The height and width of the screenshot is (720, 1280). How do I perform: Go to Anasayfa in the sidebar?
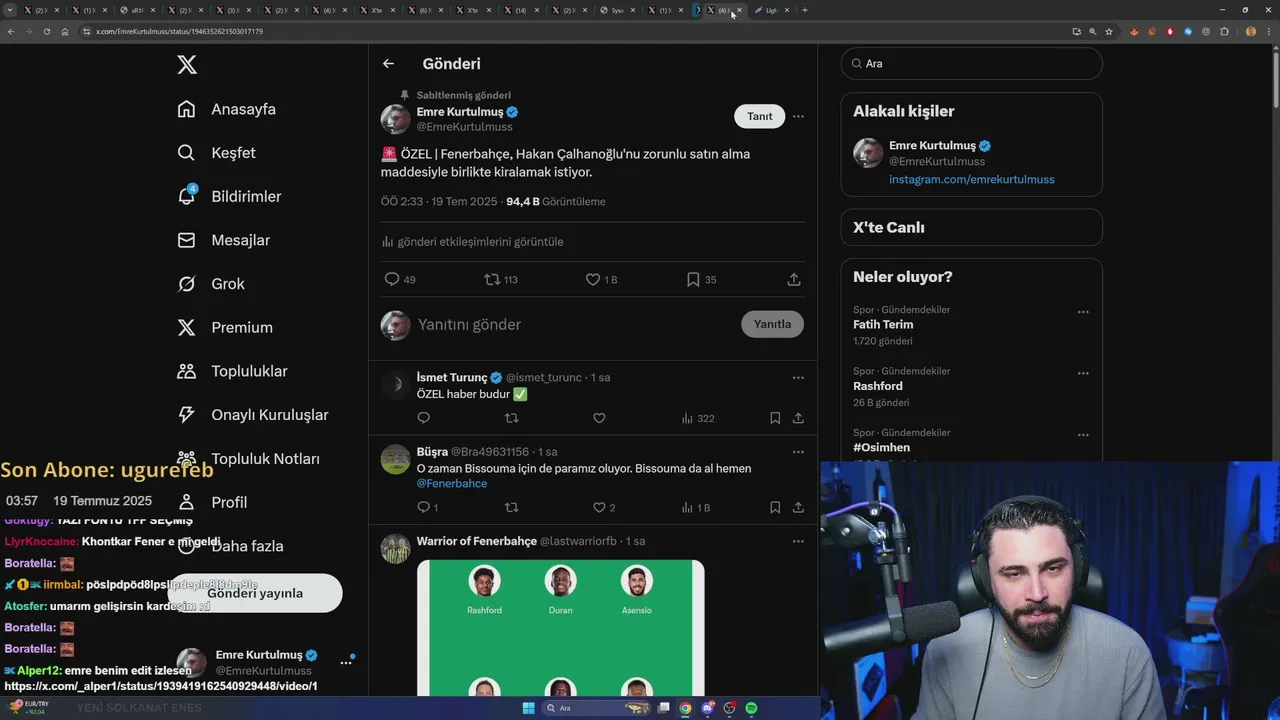pyautogui.click(x=226, y=109)
